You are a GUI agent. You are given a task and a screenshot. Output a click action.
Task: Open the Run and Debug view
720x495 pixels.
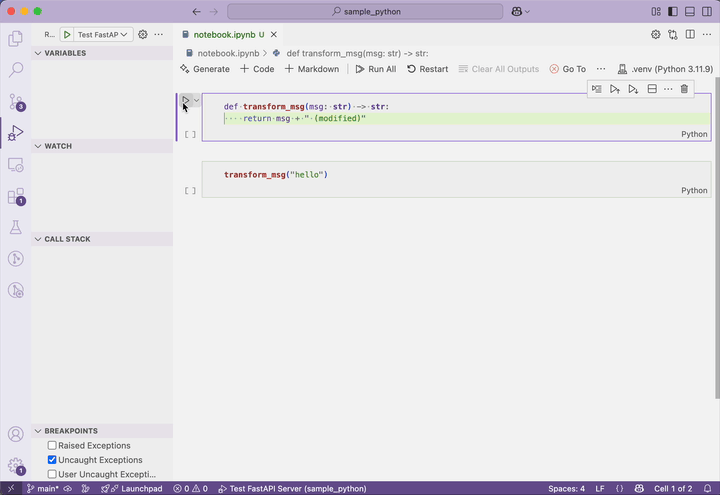pos(16,133)
